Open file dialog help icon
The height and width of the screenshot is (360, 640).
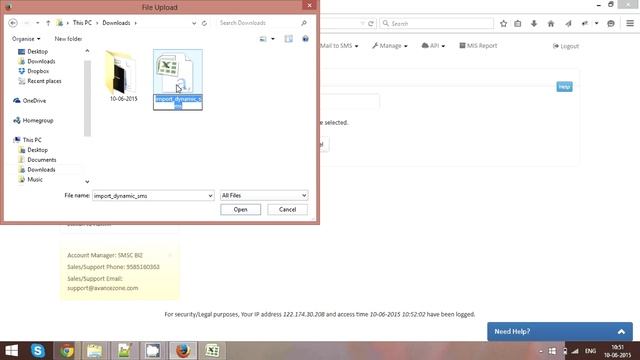tap(305, 39)
